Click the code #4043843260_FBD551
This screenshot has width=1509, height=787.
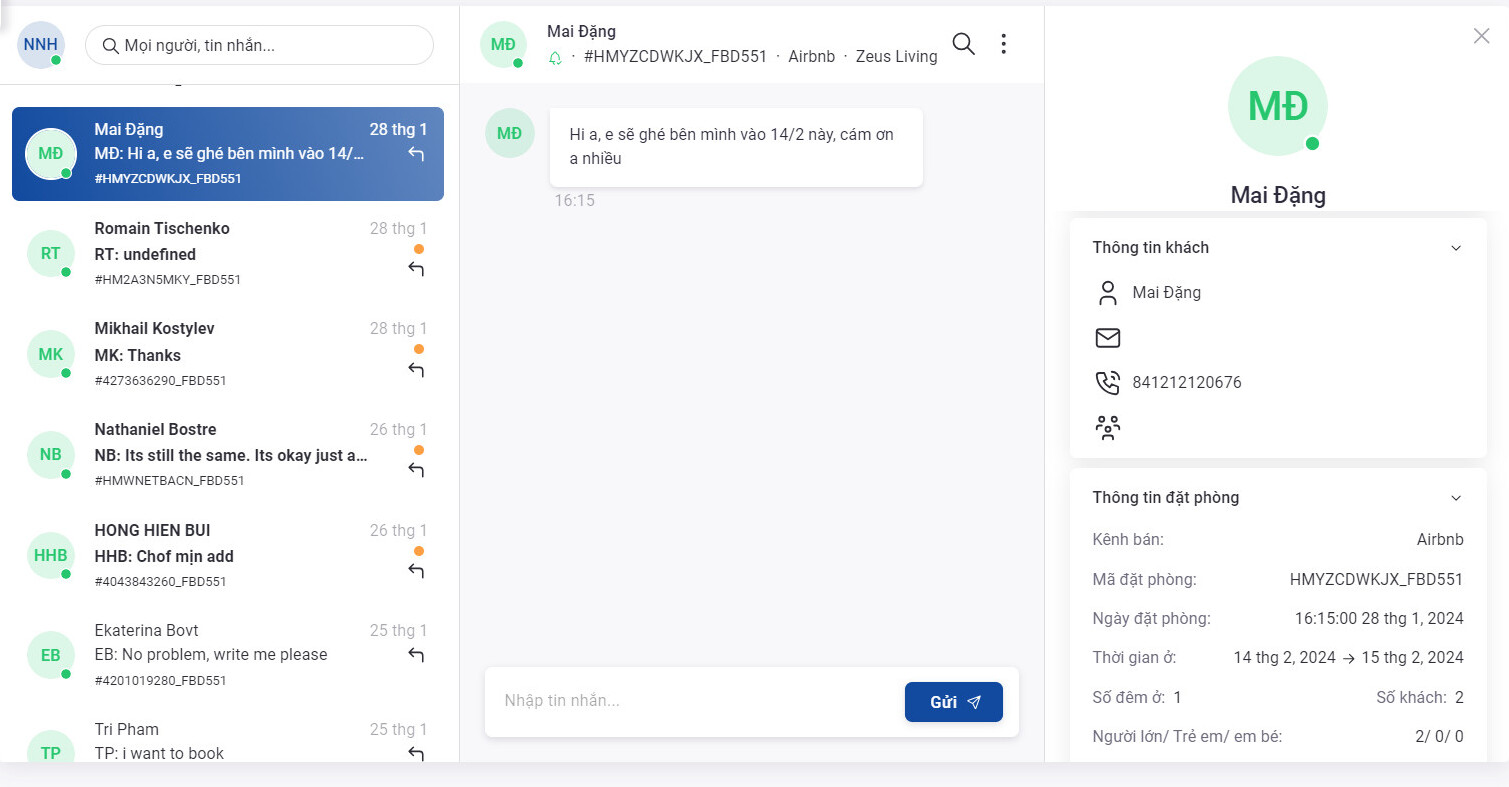click(x=161, y=582)
